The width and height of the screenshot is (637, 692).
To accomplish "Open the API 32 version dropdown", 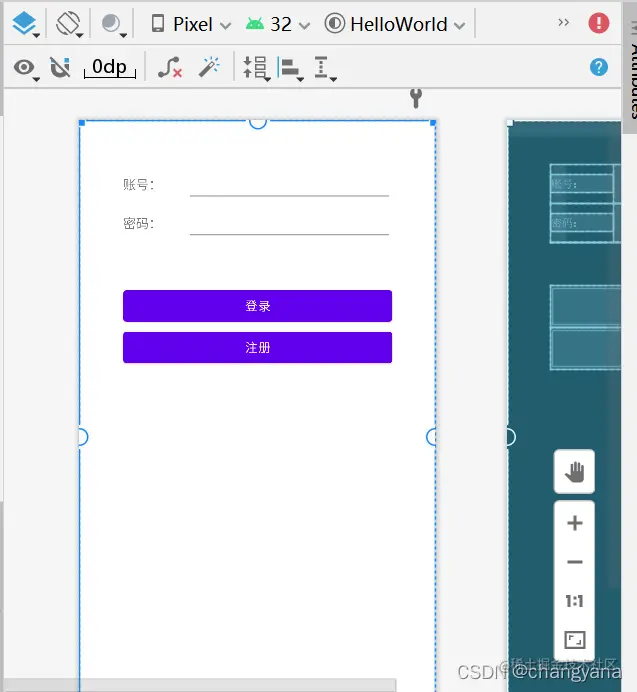I will coord(278,24).
